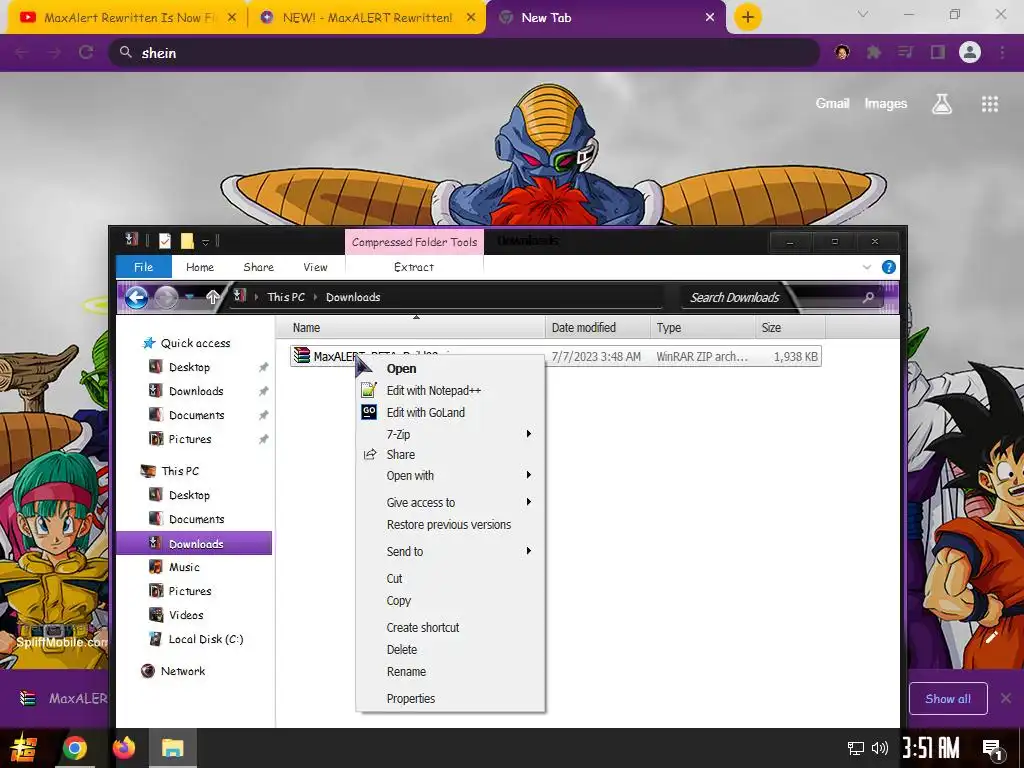
Task: Select the MaxALERT zip file icon
Action: click(301, 355)
